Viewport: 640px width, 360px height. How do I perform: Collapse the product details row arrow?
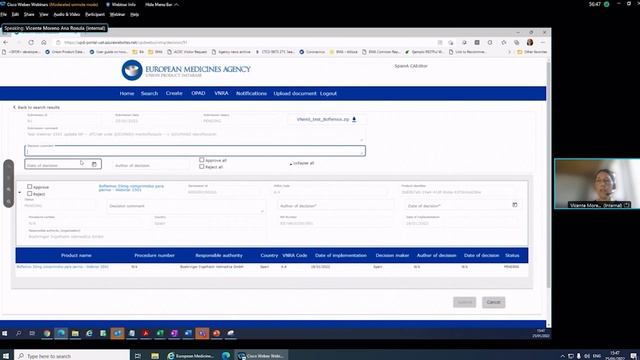click(20, 192)
